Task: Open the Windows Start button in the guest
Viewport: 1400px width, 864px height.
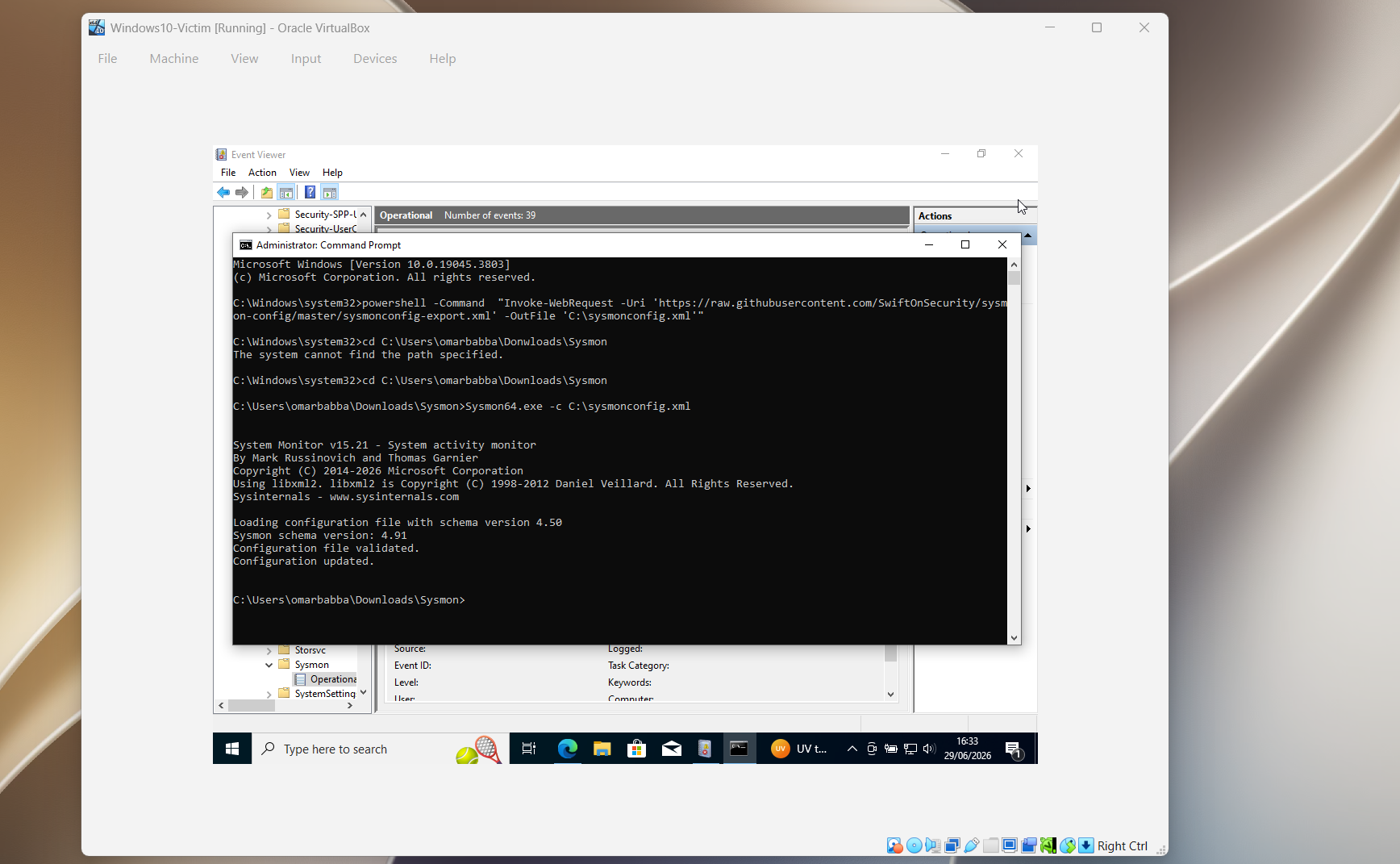Action: pos(232,749)
